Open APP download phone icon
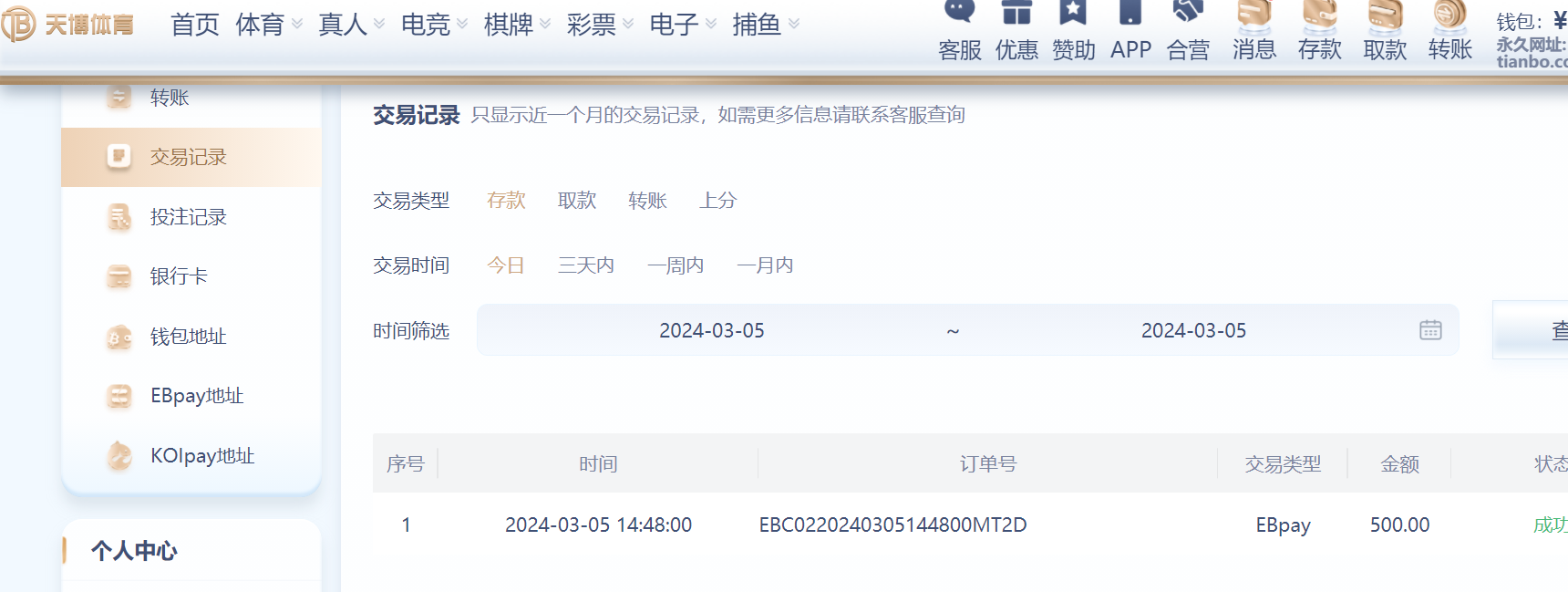The image size is (1568, 592). (x=1130, y=11)
